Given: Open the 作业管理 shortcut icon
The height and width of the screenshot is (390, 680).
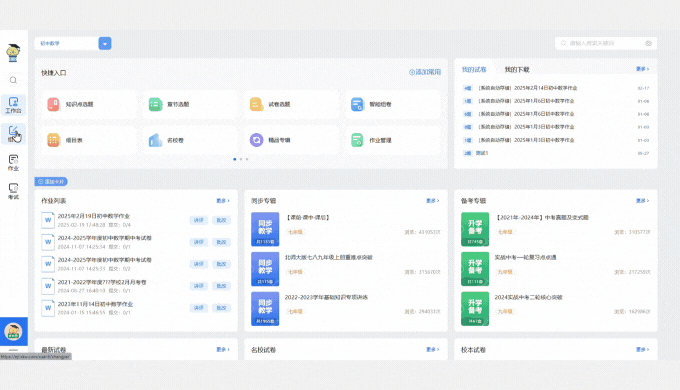Looking at the screenshot, I should (357, 140).
